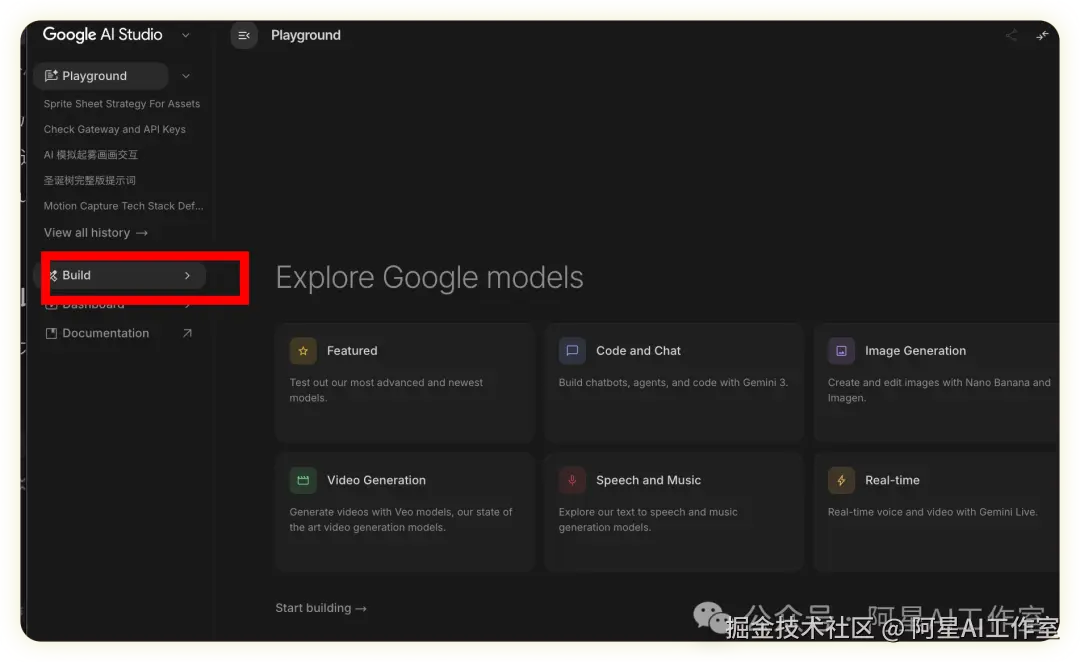Open the AI 模拟起雾画画交互 history entry
This screenshot has width=1080, height=662.
pos(91,154)
